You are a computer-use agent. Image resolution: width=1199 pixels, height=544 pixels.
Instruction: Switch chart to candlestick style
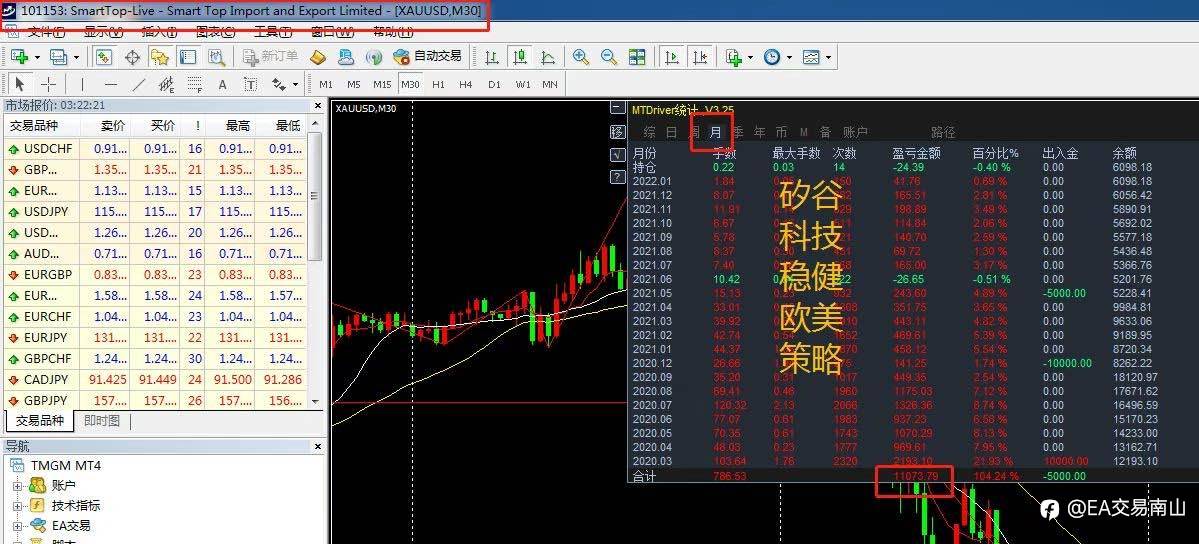[521, 57]
